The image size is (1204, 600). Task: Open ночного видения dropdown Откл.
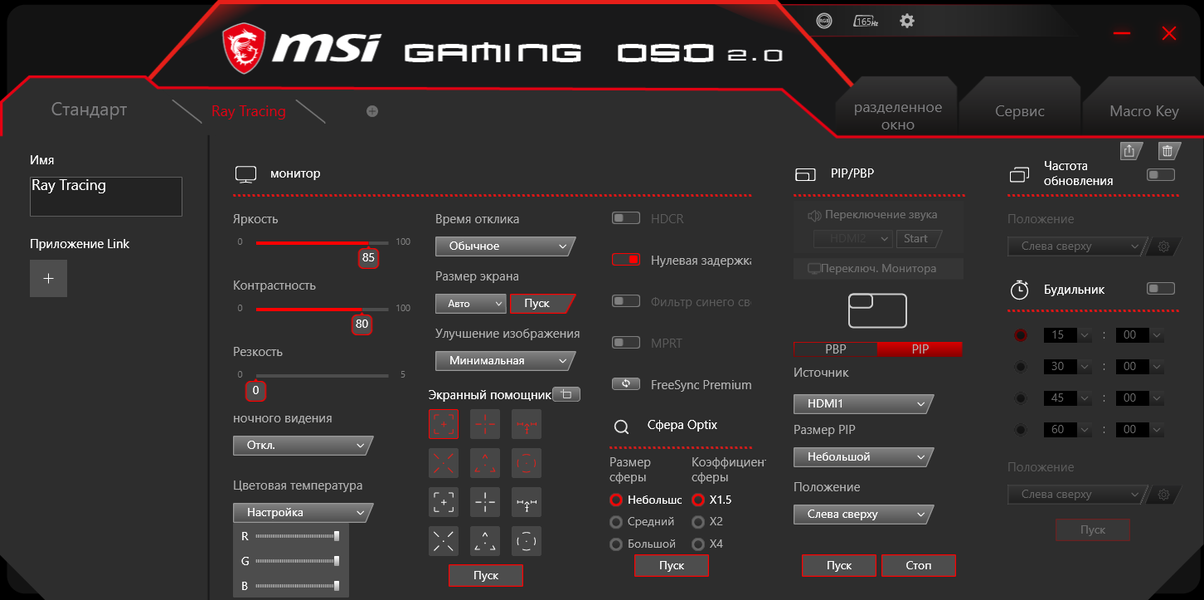point(302,445)
